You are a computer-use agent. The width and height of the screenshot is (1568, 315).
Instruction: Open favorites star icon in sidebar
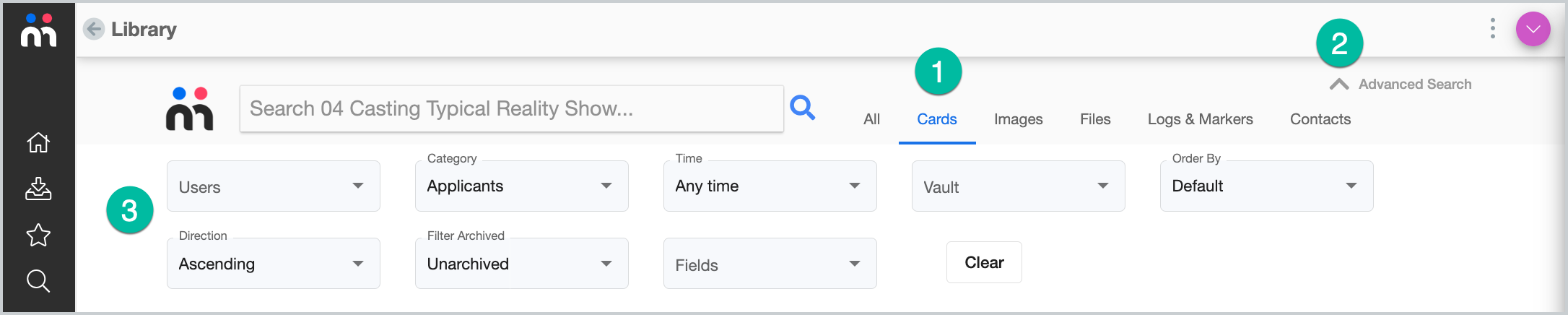pos(38,235)
